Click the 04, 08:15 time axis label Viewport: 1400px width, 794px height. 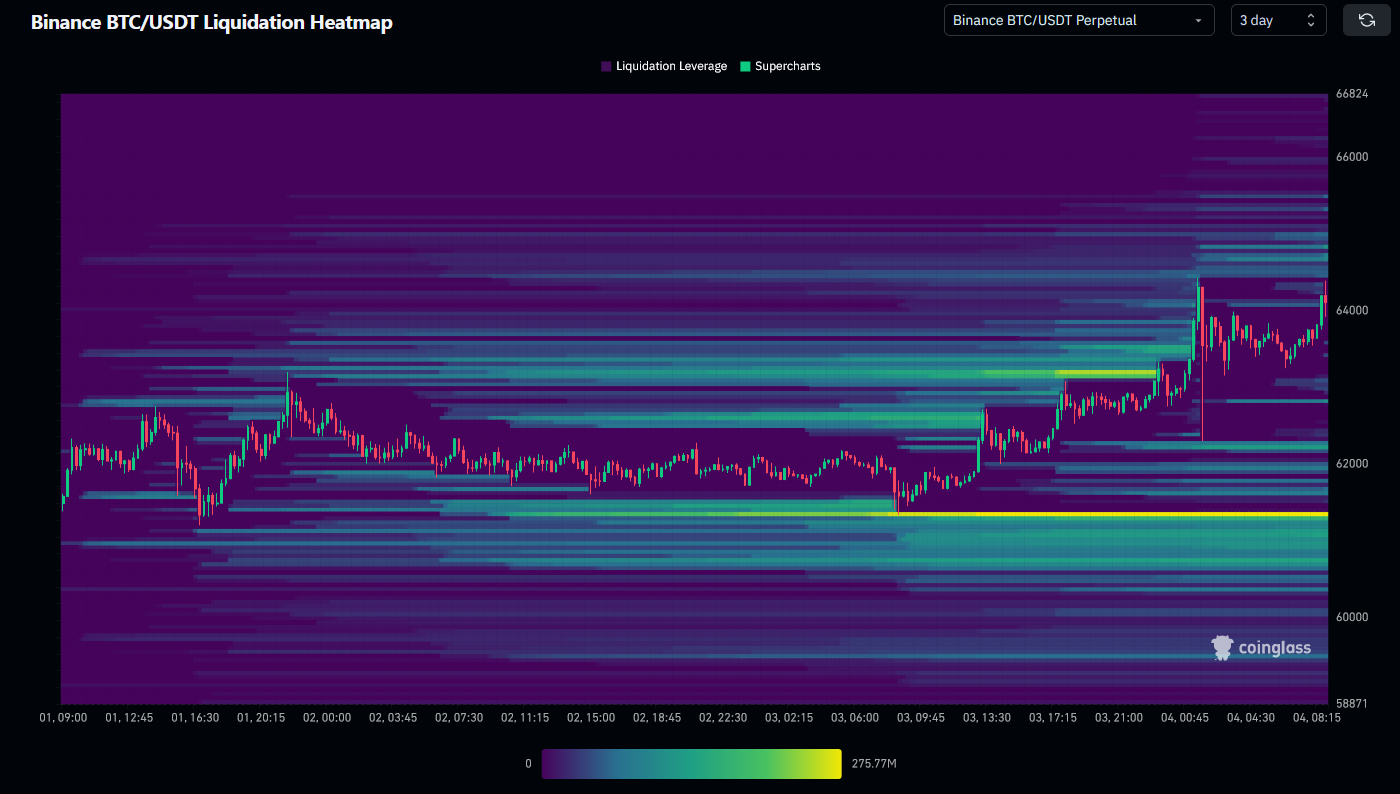[x=1316, y=717]
